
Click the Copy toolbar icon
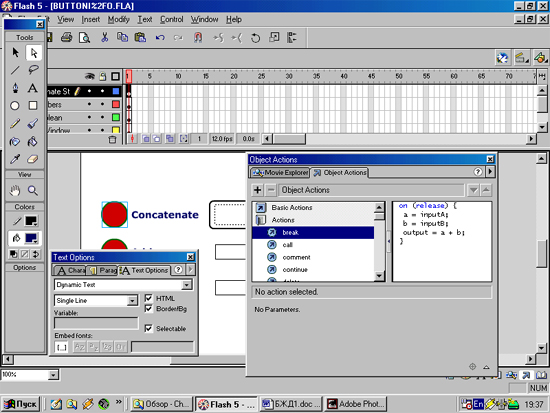click(122, 37)
